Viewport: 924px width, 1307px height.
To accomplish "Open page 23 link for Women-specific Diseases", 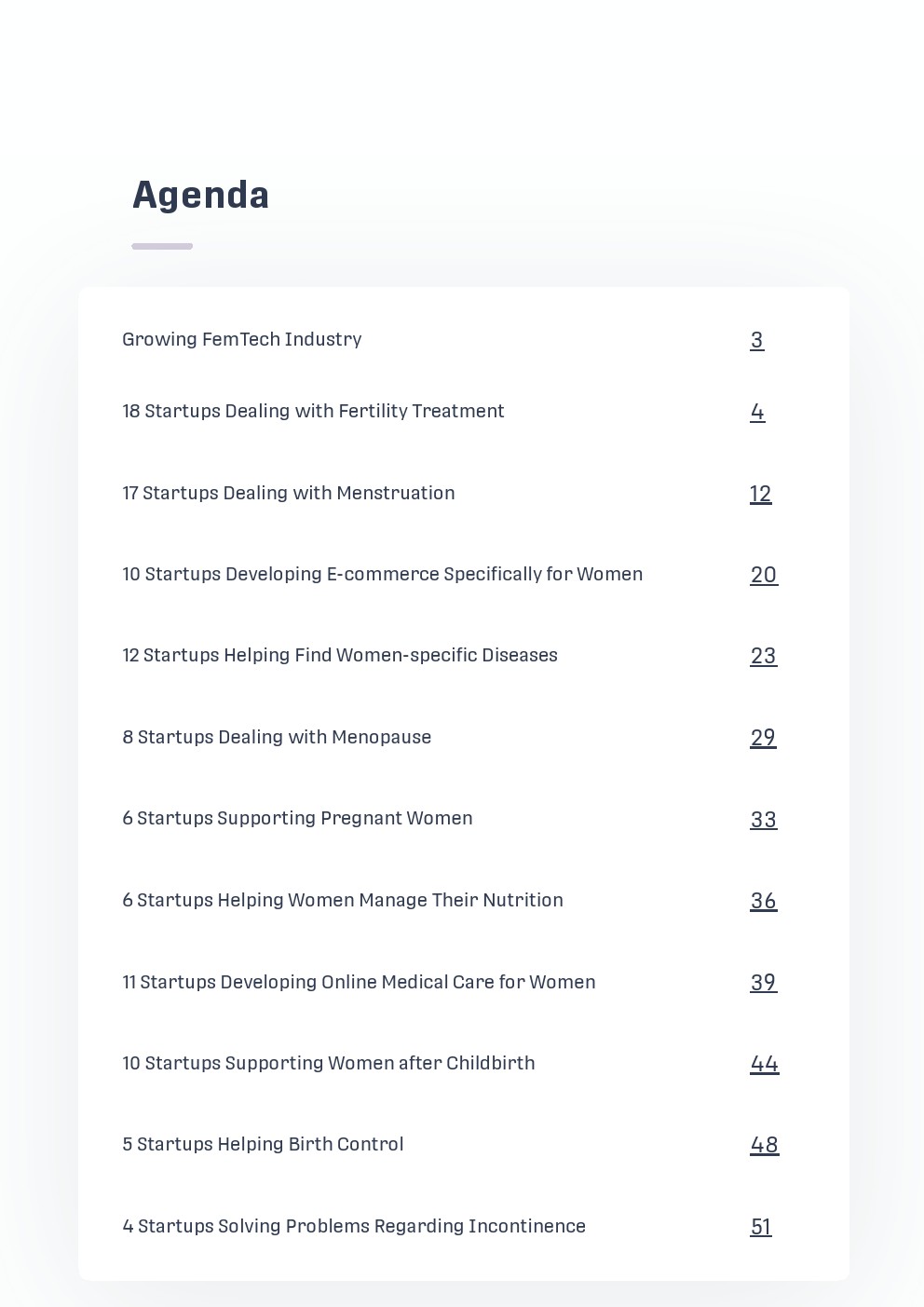I will 764,657.
